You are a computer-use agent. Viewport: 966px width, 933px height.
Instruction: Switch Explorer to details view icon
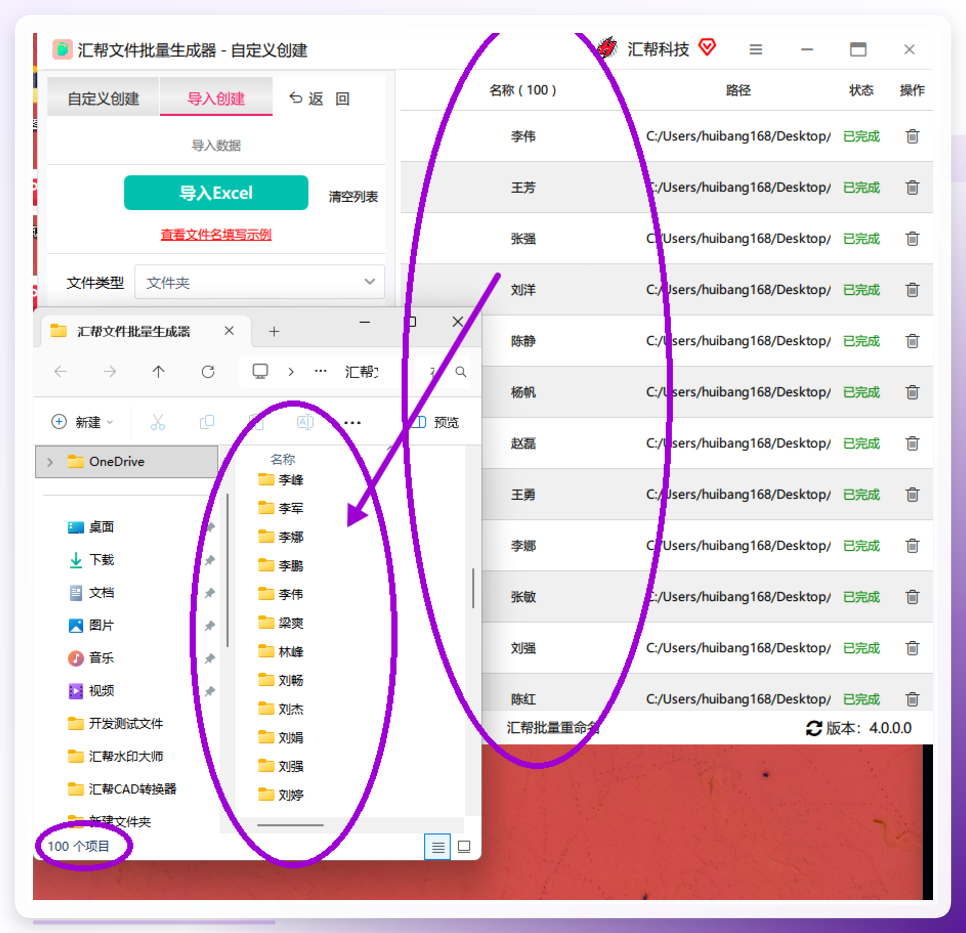pyautogui.click(x=437, y=847)
